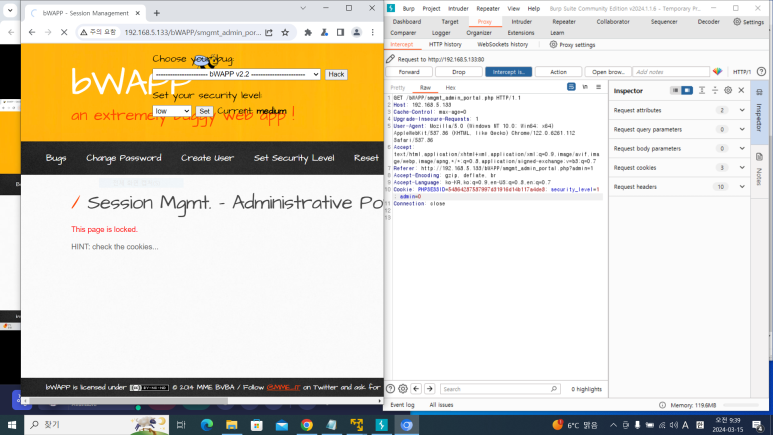Toggle the Intercept is on button
The width and height of the screenshot is (773, 435).
pyautogui.click(x=508, y=72)
